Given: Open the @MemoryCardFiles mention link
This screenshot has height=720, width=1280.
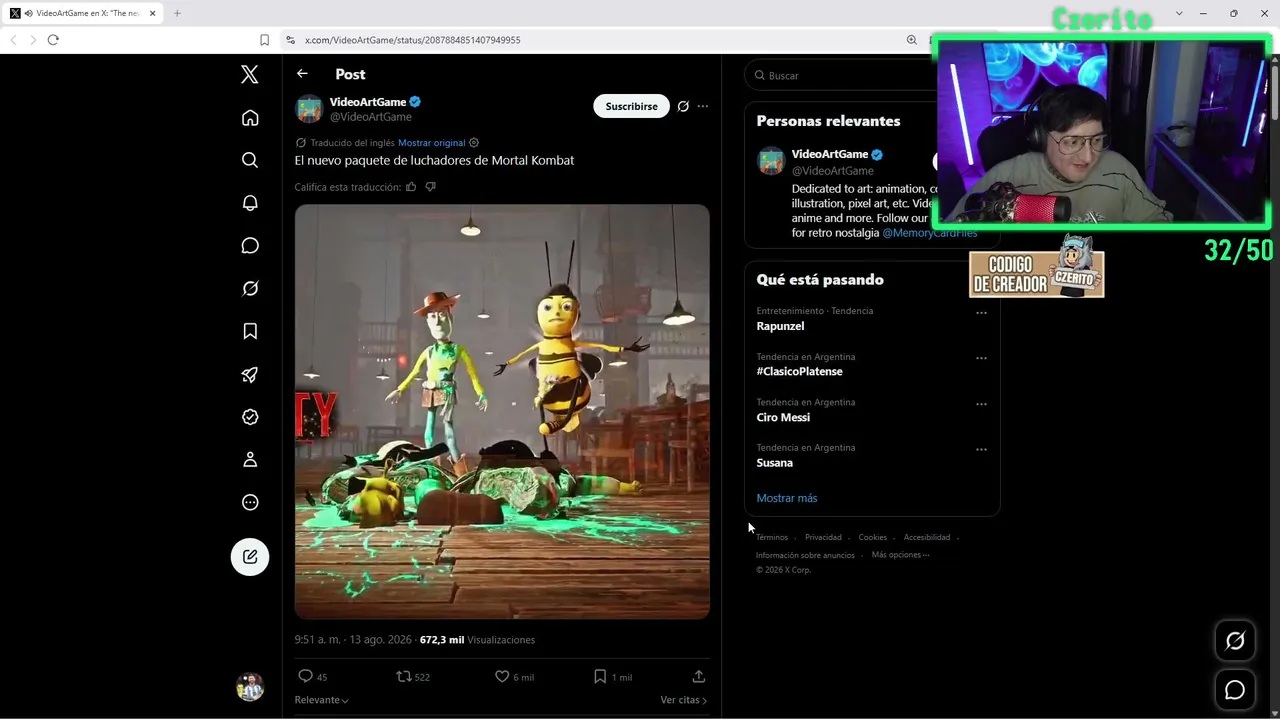Looking at the screenshot, I should point(930,233).
